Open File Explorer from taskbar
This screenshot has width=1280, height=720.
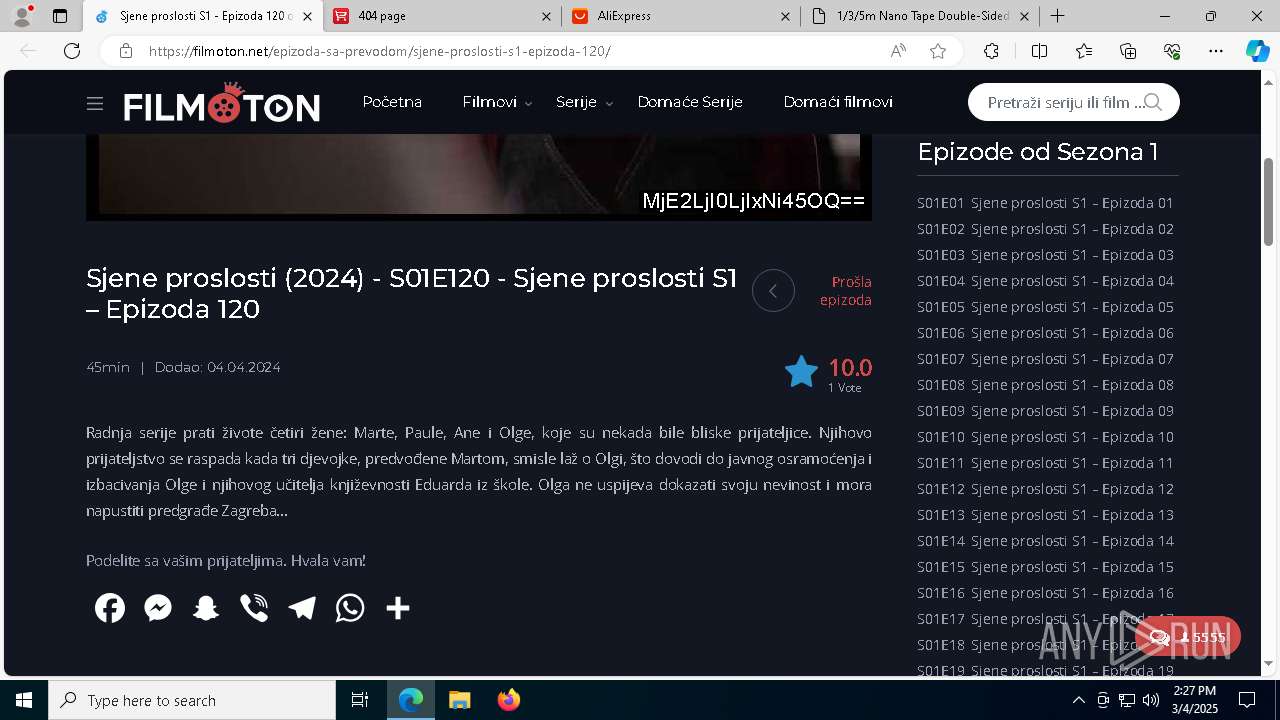(x=460, y=700)
